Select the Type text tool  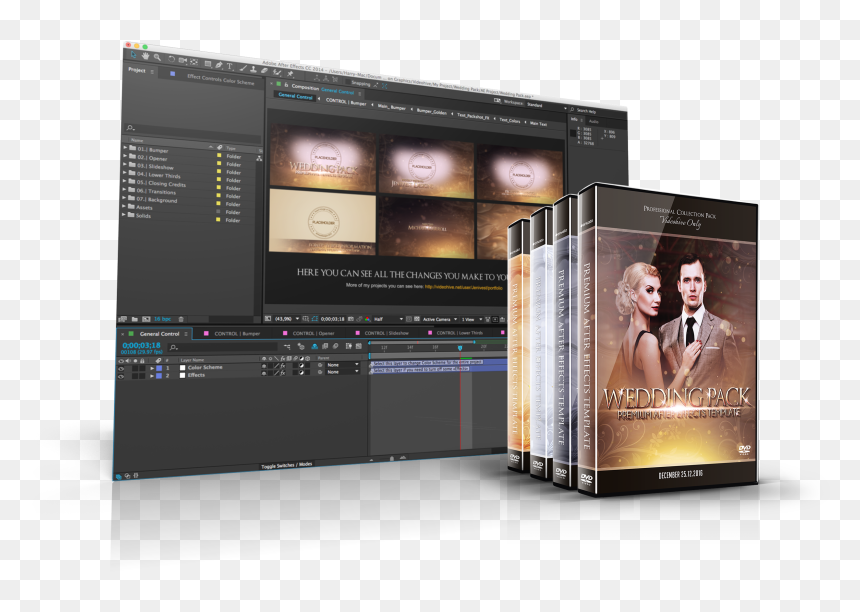coord(230,66)
